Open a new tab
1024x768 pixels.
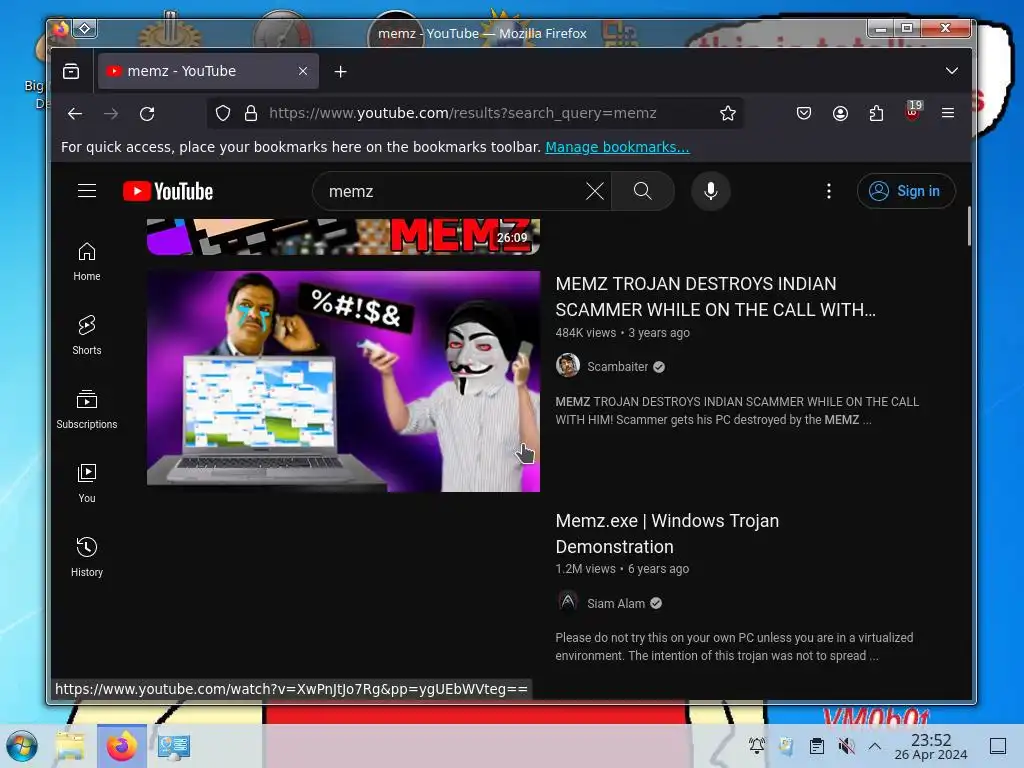[340, 71]
